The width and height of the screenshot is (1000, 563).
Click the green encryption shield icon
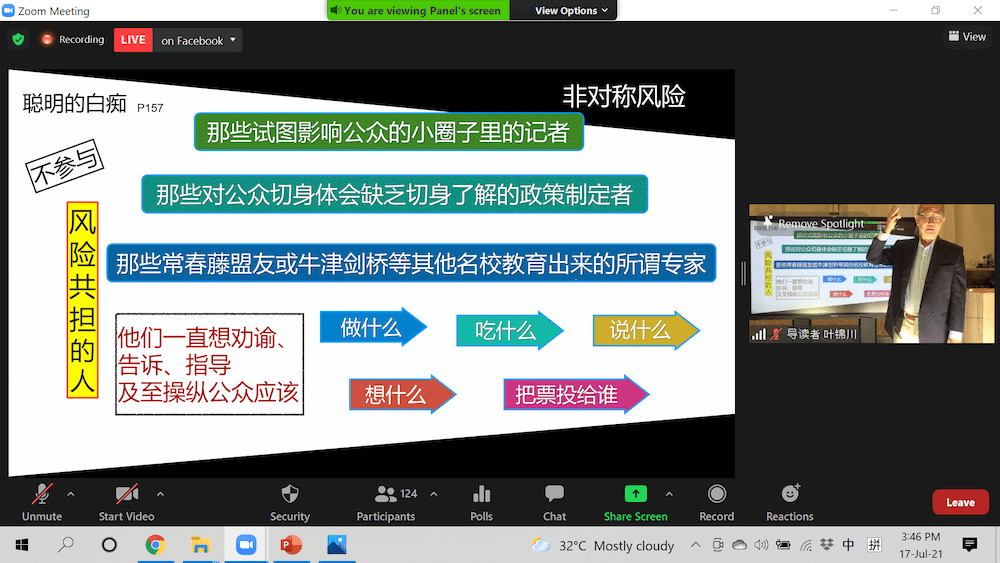18,40
